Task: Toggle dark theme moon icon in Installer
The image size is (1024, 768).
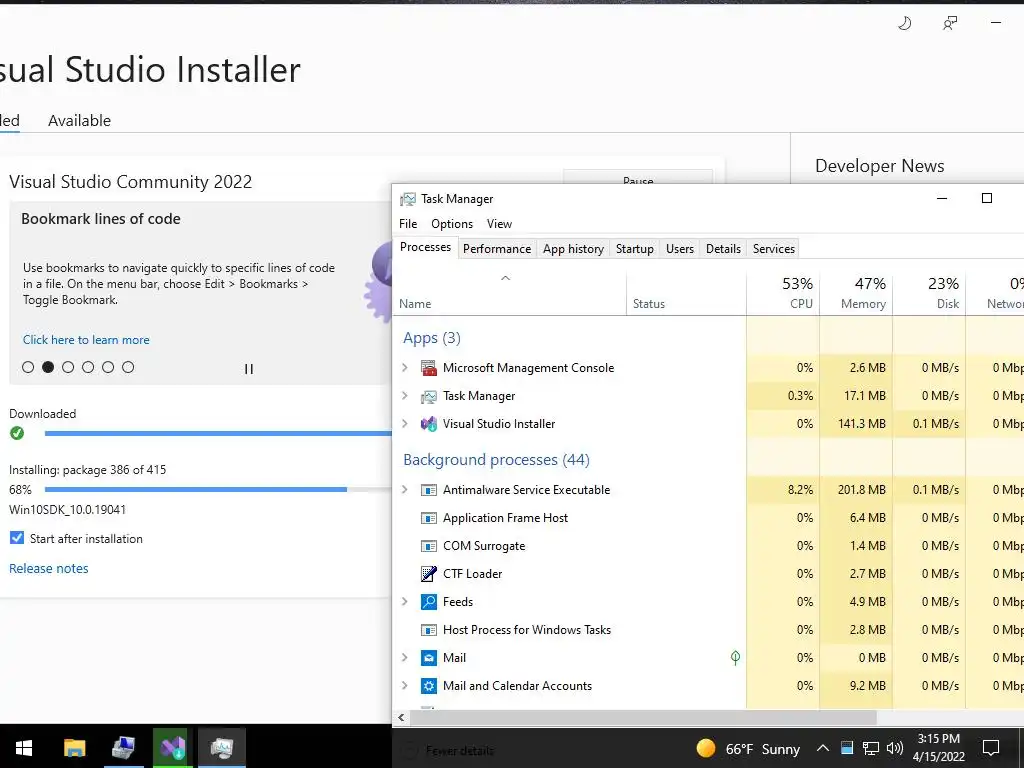Action: tap(904, 24)
